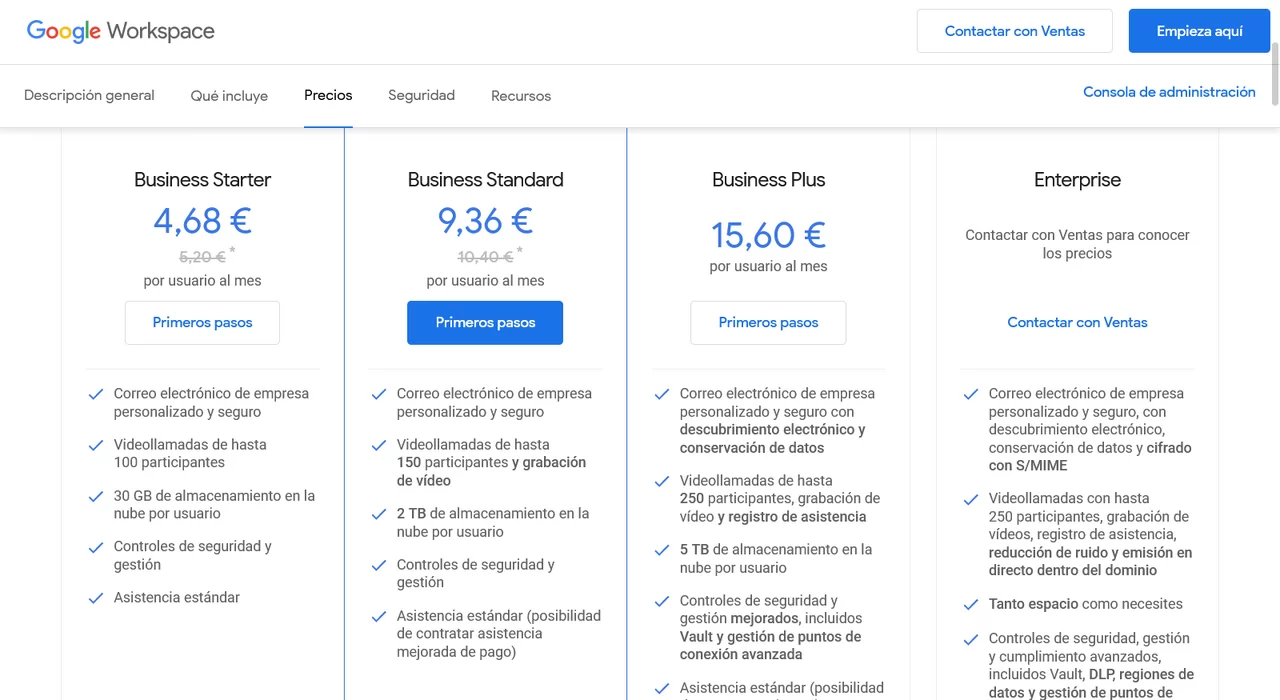Click Contactar con Ventas link under Enterprise
1280x700 pixels.
1077,323
